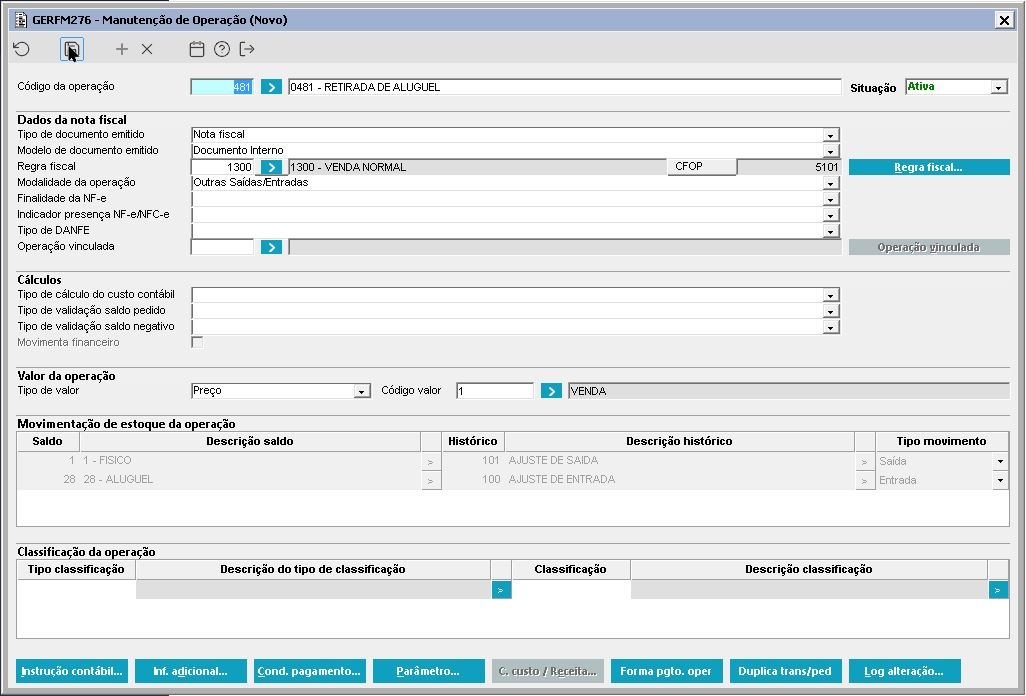This screenshot has width=1026, height=696.
Task: Click saldo lookup arrow on 28 - ALUGUEL row
Action: [x=431, y=481]
